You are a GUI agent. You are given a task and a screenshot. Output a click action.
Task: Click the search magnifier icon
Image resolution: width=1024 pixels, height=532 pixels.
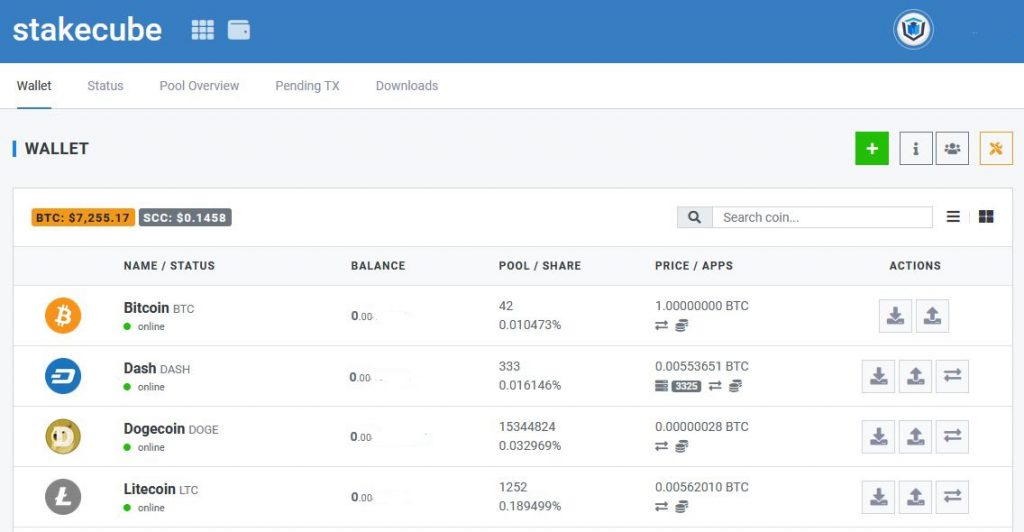694,217
